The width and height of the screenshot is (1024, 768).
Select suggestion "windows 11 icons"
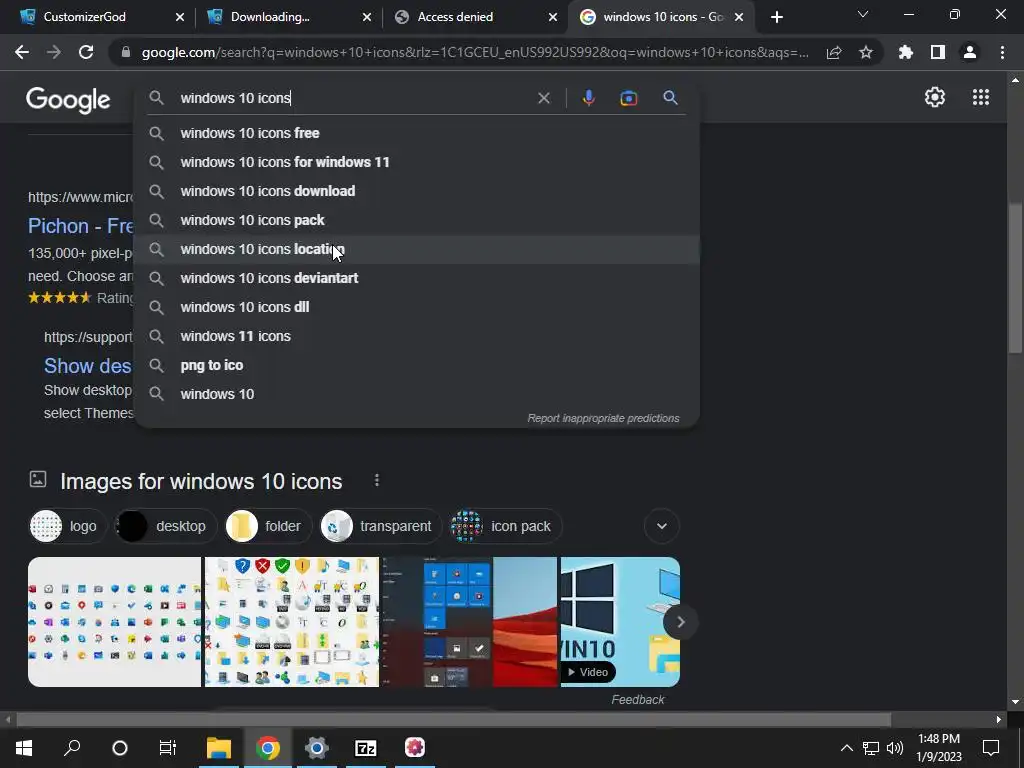click(417, 336)
